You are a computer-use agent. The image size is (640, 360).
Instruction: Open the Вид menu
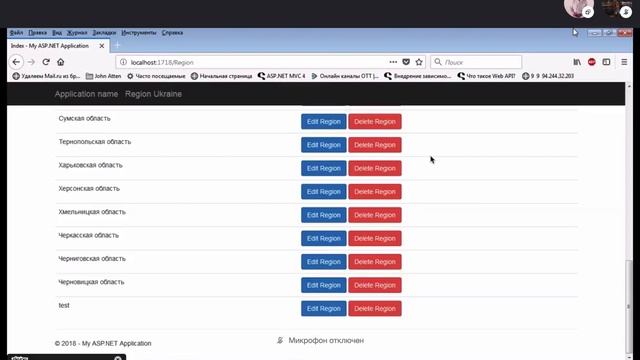point(57,33)
